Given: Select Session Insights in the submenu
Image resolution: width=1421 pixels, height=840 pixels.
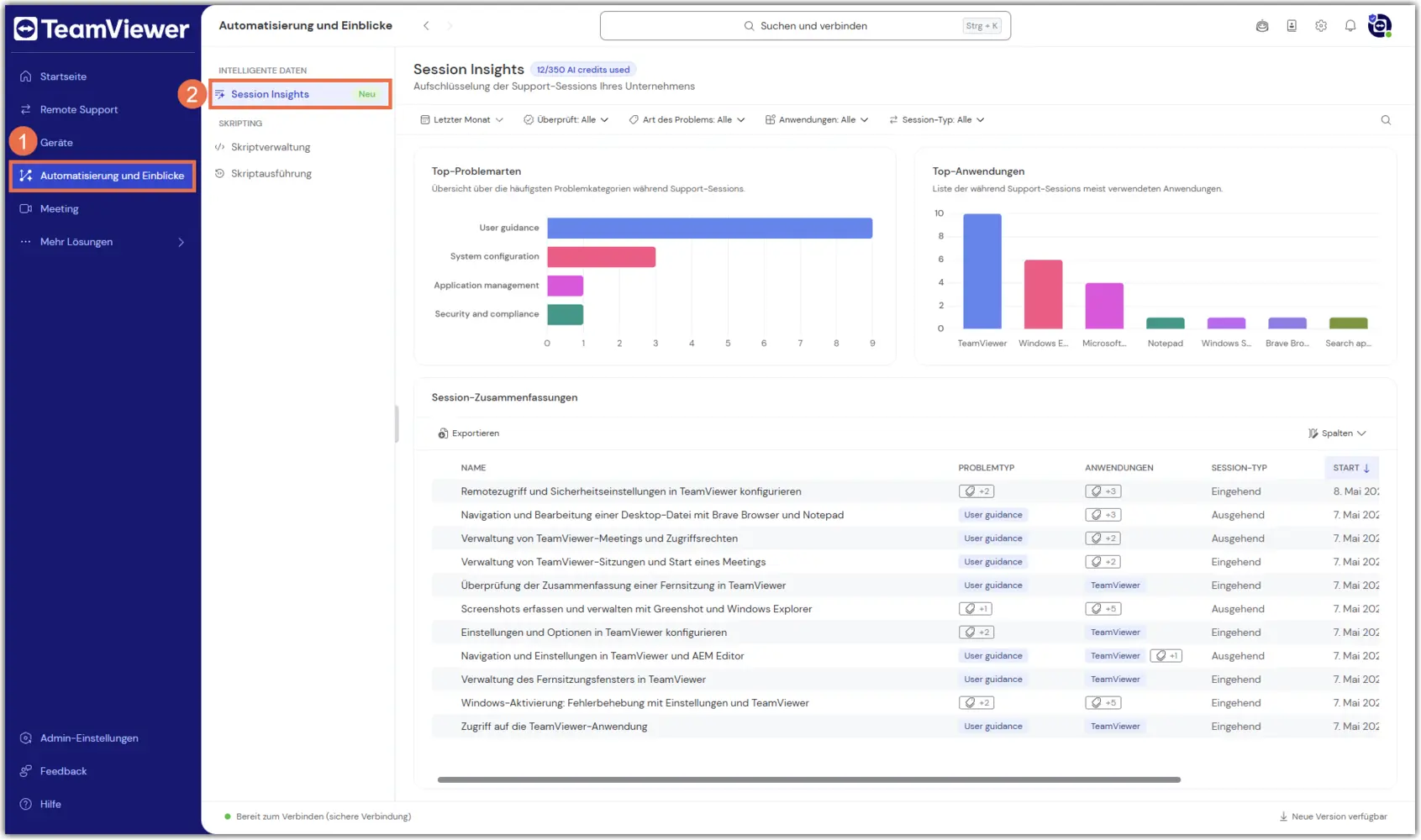Looking at the screenshot, I should 299,94.
